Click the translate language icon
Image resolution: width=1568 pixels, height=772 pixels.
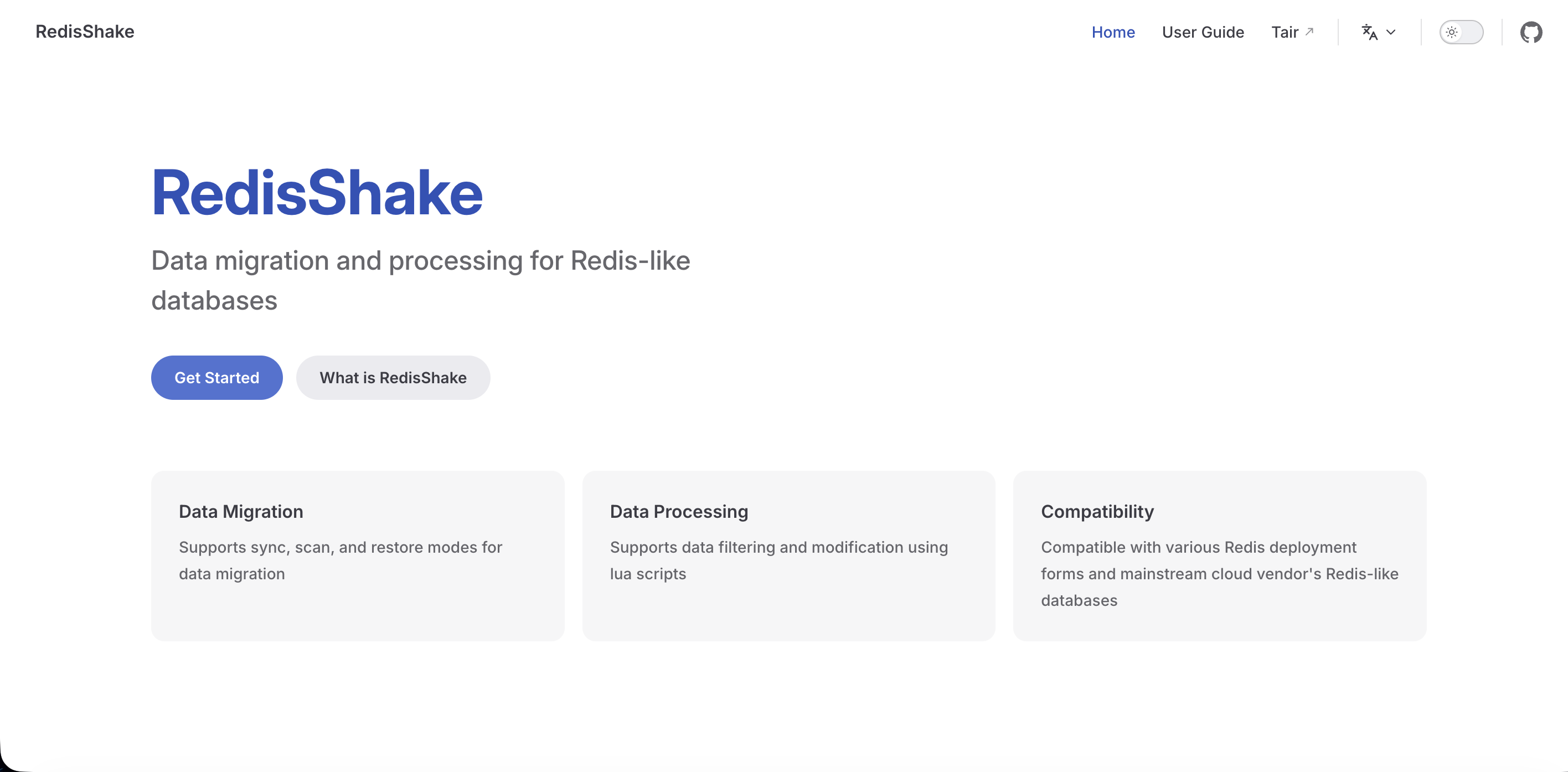(1369, 32)
